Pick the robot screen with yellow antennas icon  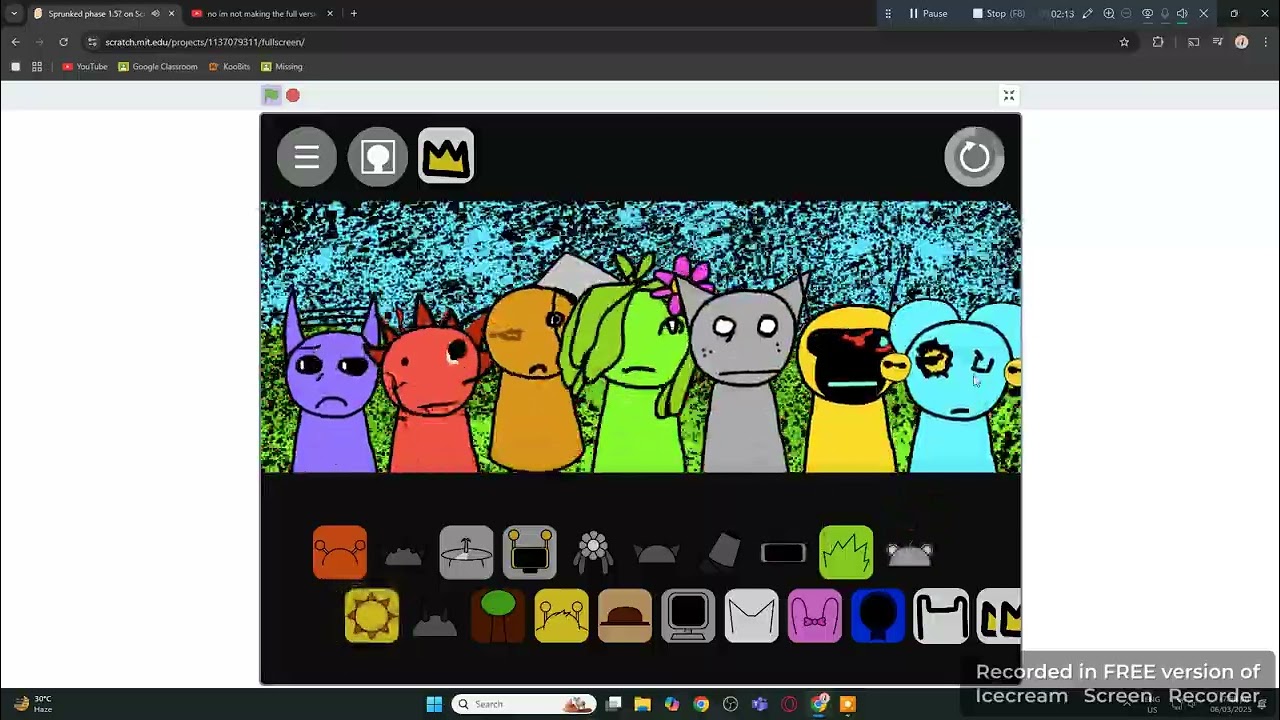click(x=529, y=552)
